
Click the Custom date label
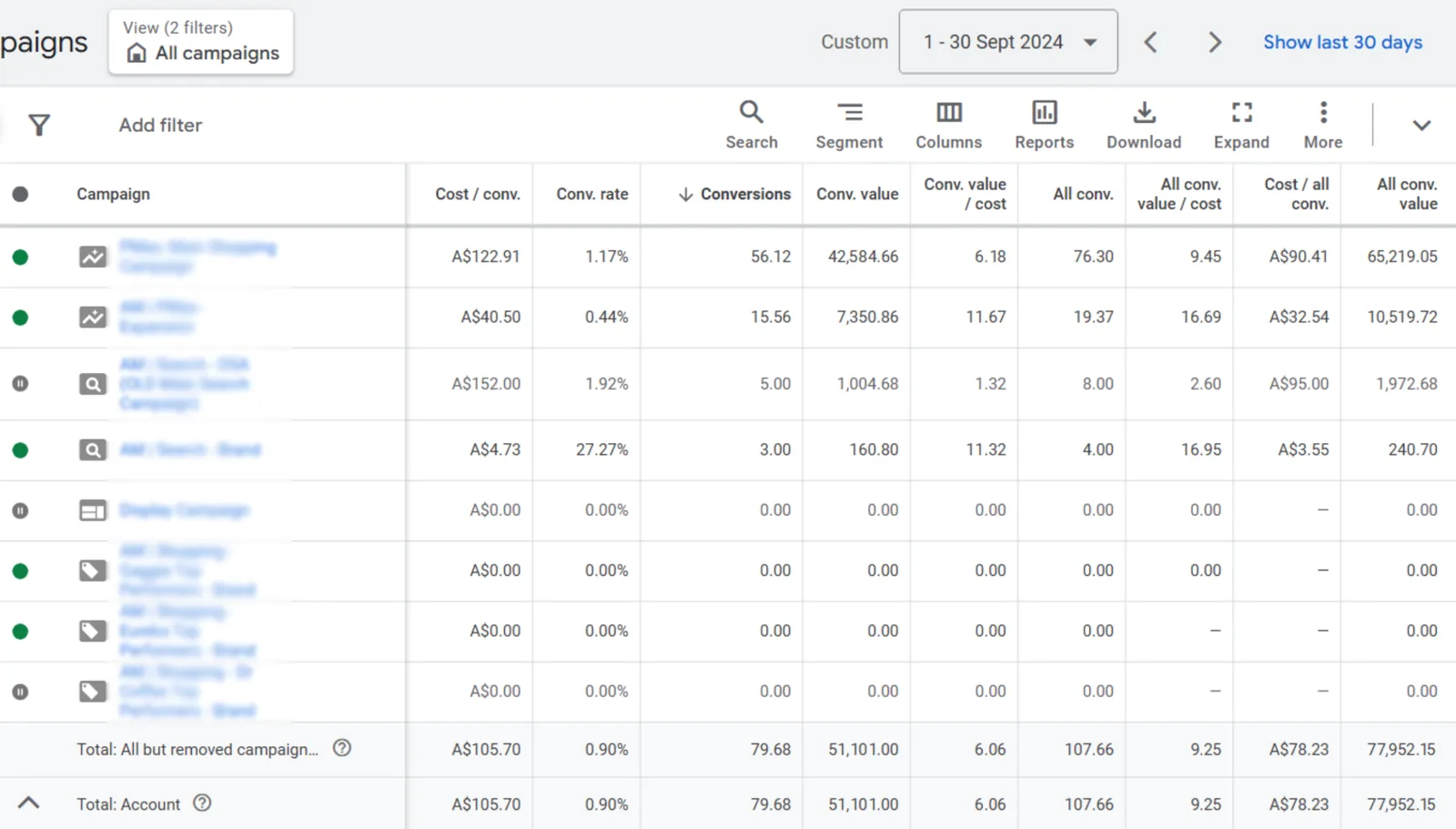click(x=854, y=42)
